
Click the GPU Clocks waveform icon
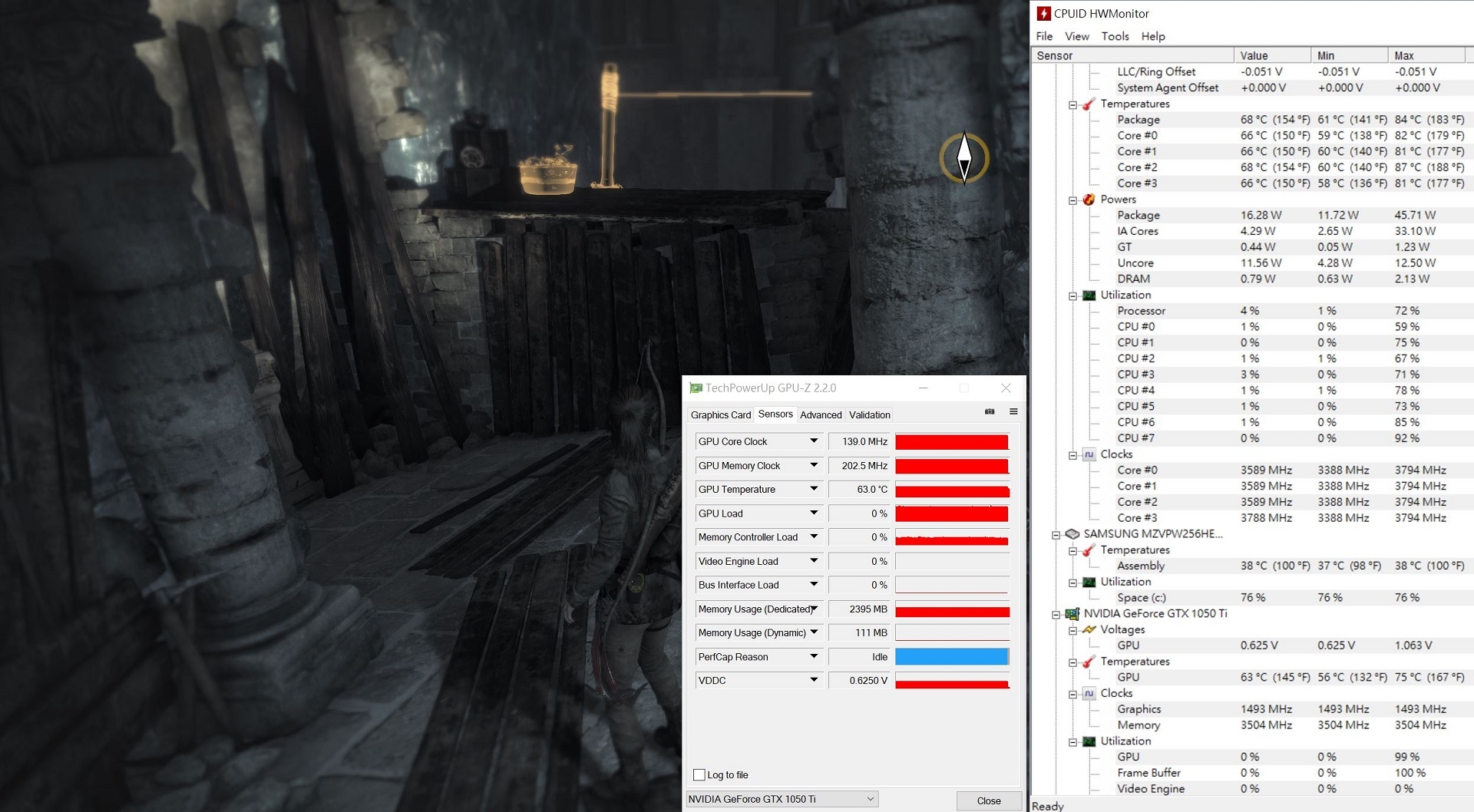1089,694
